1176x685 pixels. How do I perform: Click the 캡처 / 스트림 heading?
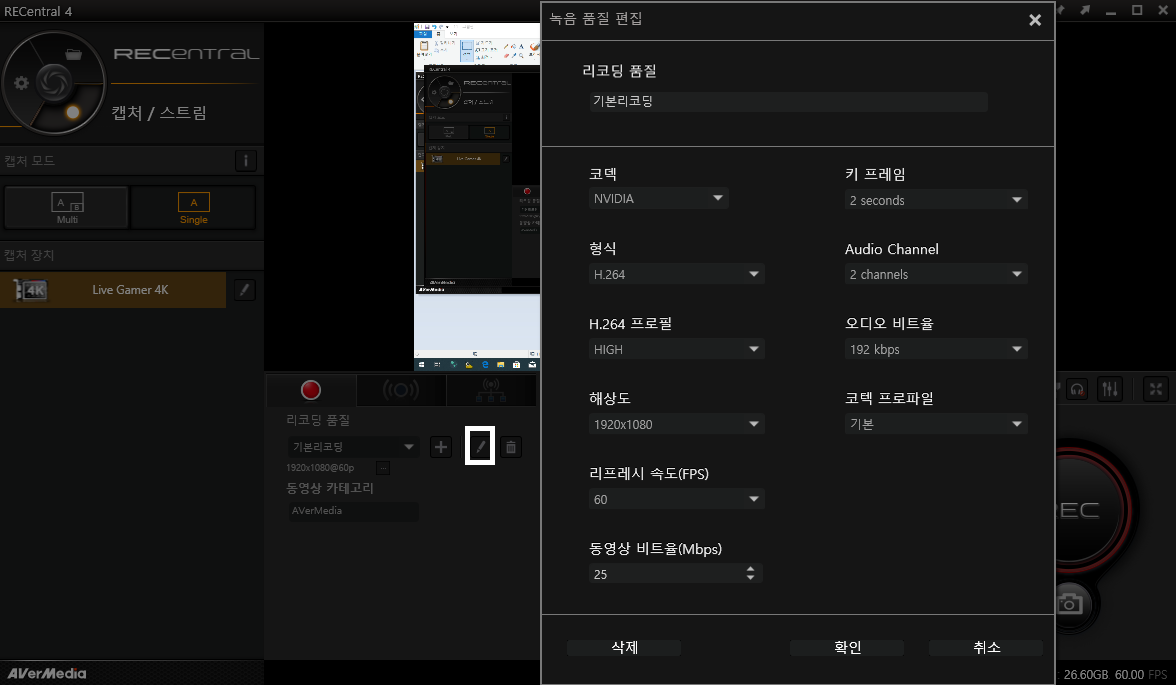159,113
